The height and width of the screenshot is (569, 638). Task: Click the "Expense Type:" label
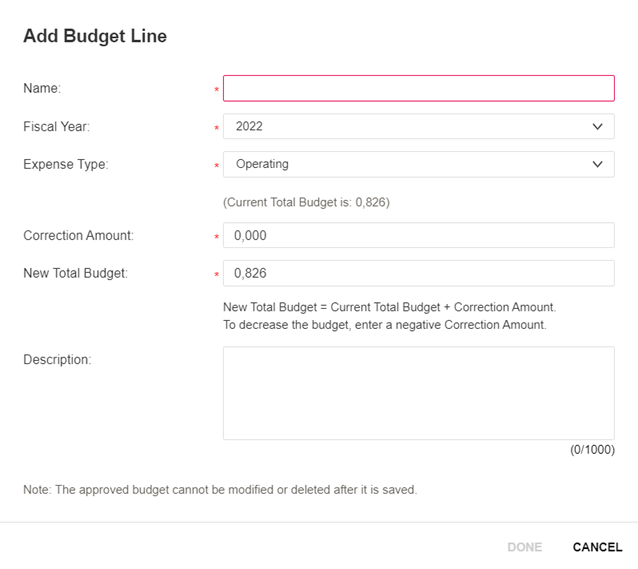(x=65, y=164)
